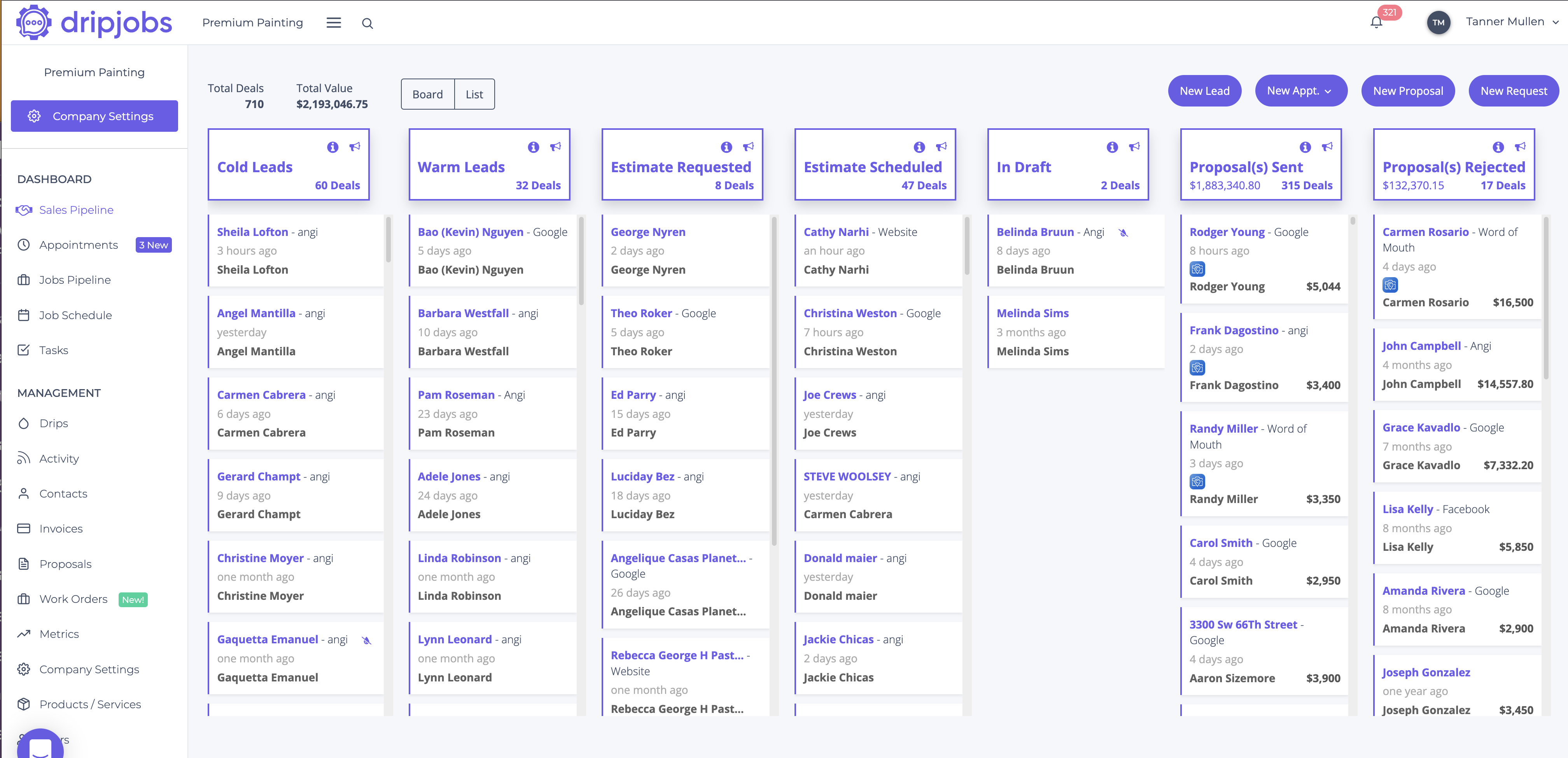Click the Warm Leads megaphone icon
This screenshot has width=1568, height=758.
(x=556, y=146)
